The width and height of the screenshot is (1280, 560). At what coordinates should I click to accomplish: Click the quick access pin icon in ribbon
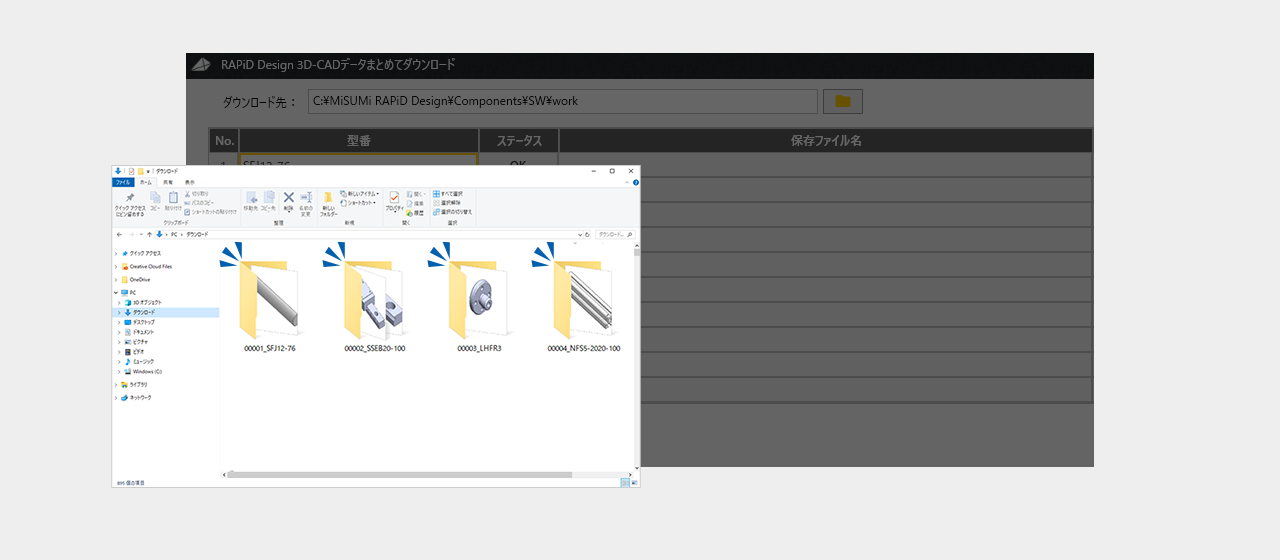click(x=129, y=198)
